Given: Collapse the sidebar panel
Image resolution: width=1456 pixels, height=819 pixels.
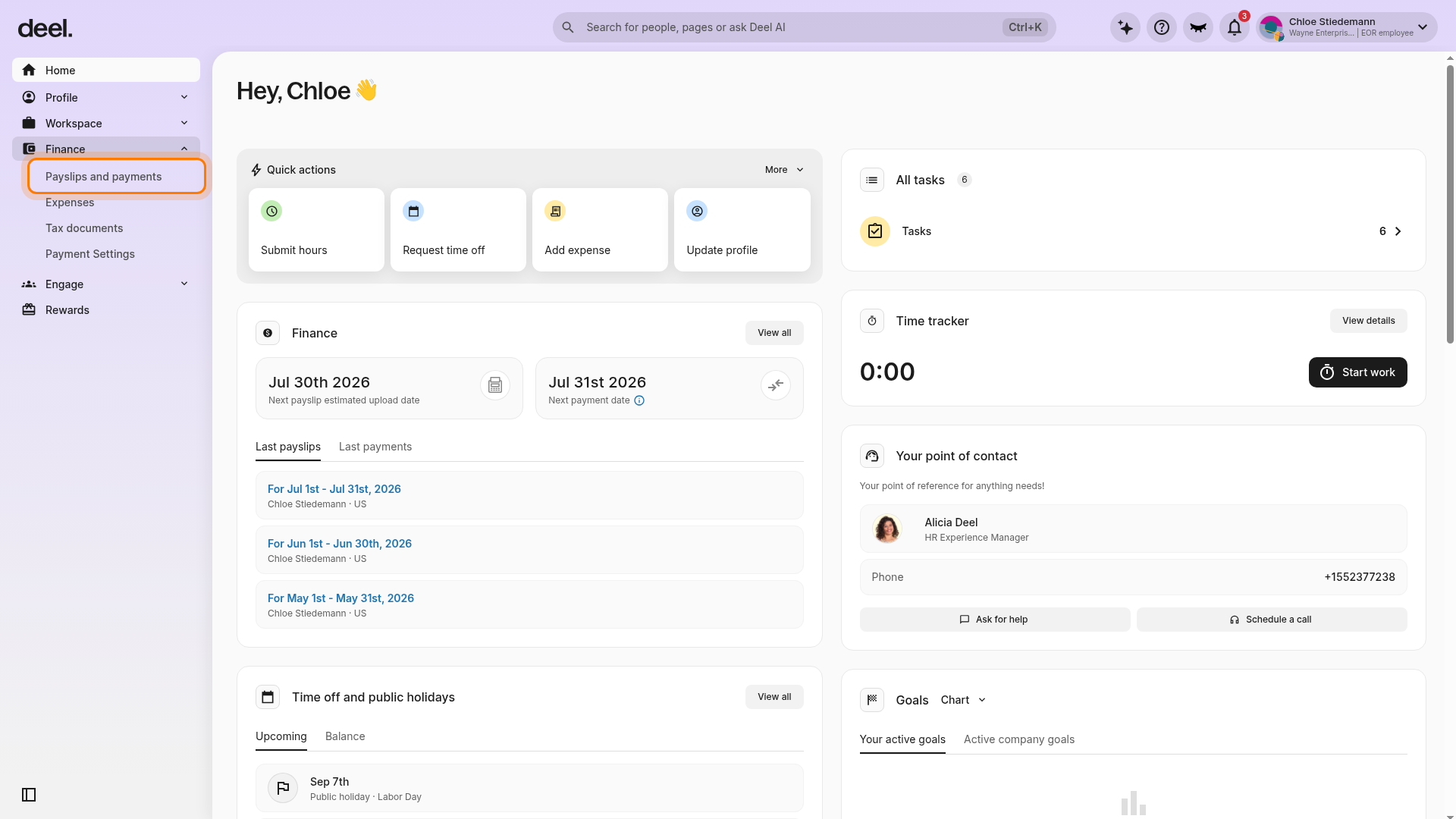Looking at the screenshot, I should (29, 795).
